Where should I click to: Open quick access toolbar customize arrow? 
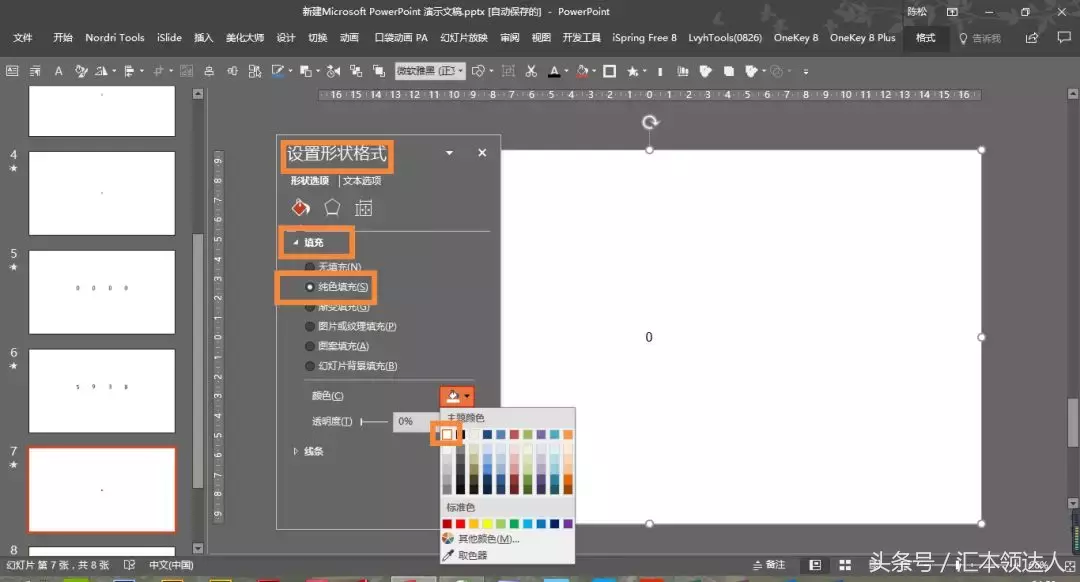click(x=806, y=71)
